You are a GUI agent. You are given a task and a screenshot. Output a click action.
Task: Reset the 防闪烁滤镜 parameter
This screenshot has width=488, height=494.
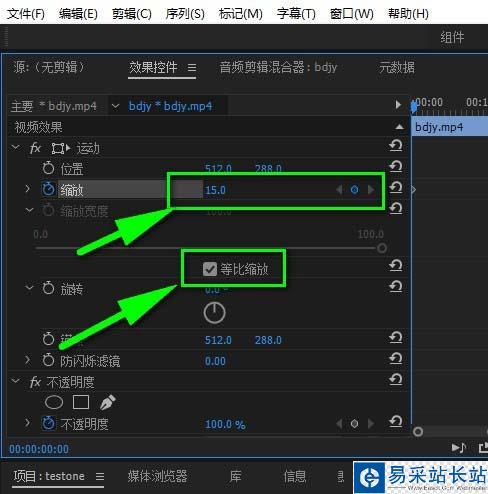[x=396, y=358]
